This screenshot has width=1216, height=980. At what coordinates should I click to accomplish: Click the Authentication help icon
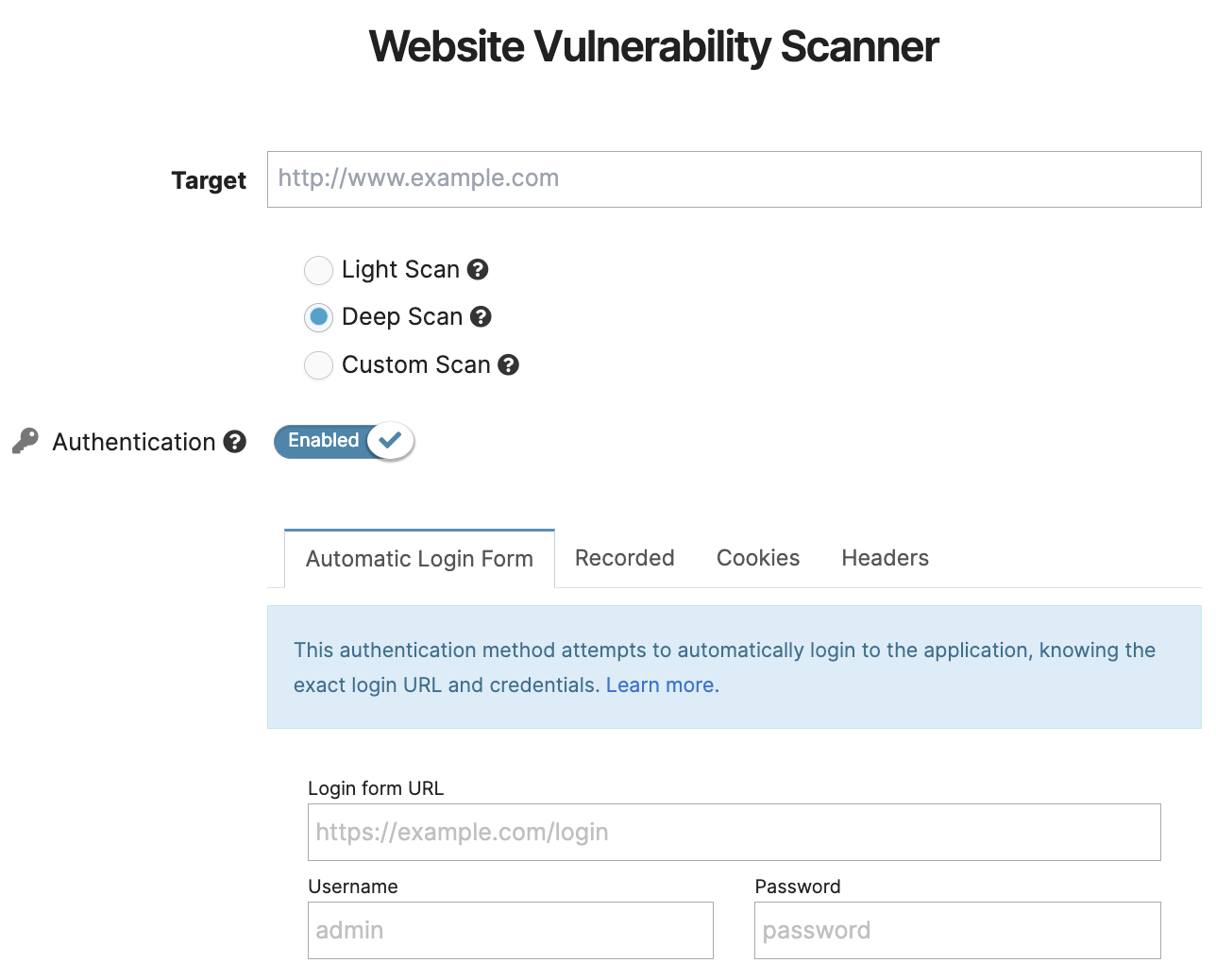tap(234, 442)
